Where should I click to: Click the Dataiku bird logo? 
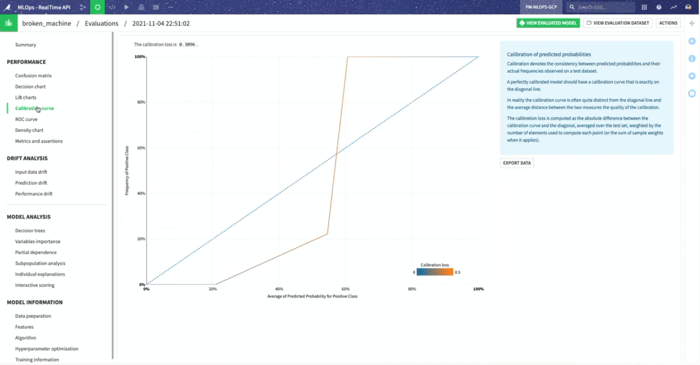click(7, 7)
